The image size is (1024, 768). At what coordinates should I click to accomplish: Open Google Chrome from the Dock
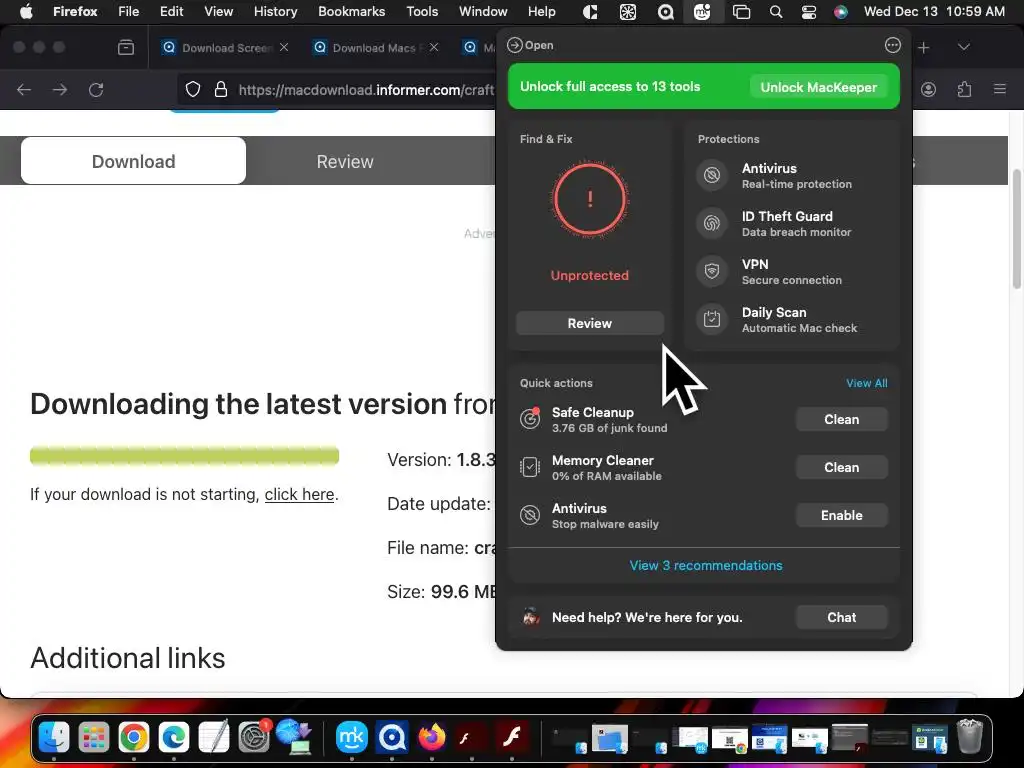(x=134, y=737)
